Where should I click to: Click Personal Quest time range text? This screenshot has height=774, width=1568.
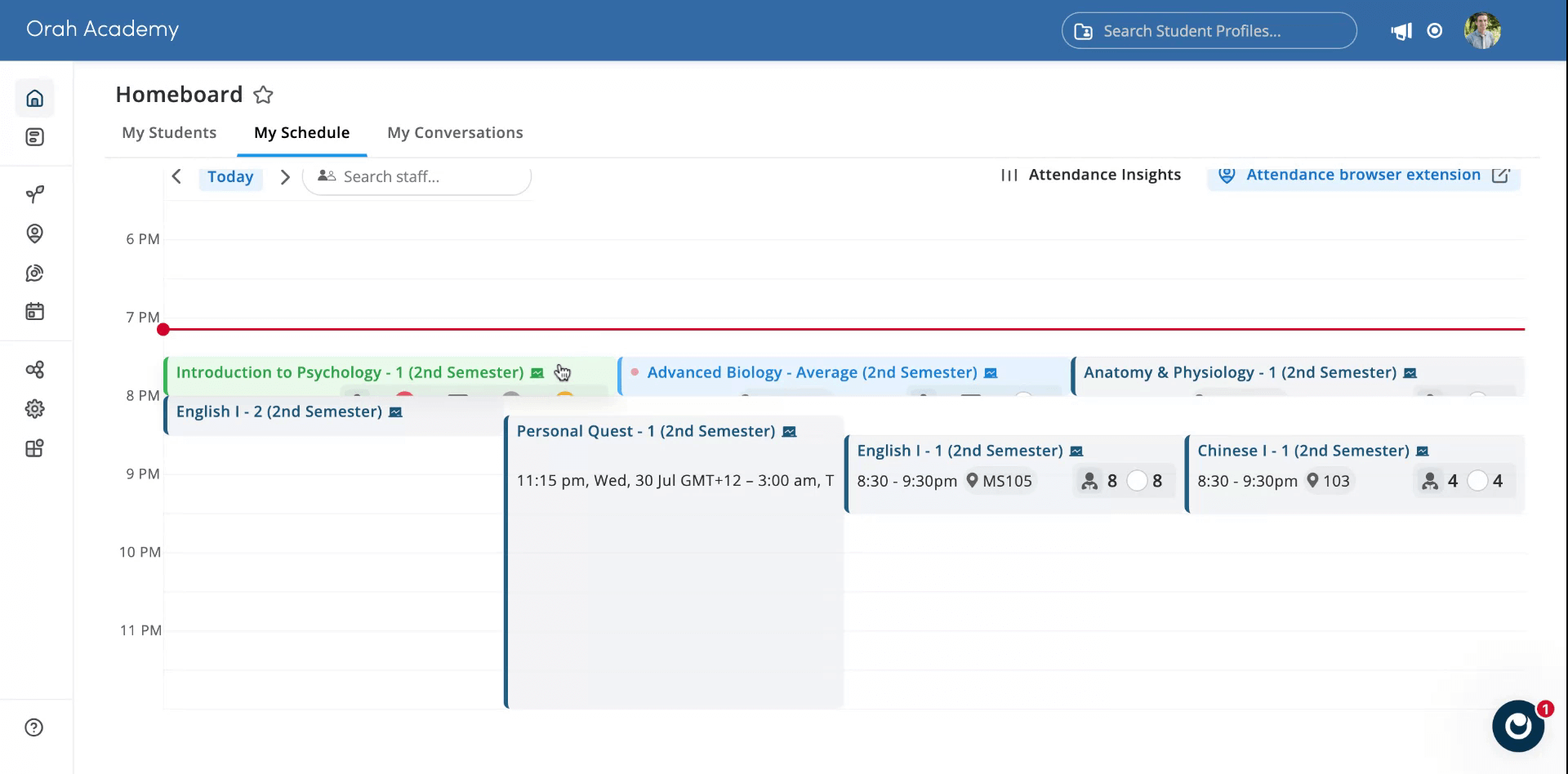(x=675, y=481)
